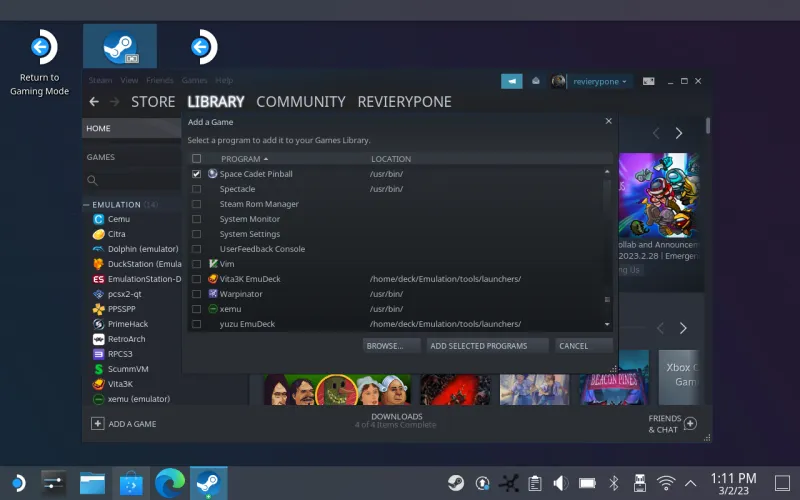Open the Bluetooth tray icon

615,483
